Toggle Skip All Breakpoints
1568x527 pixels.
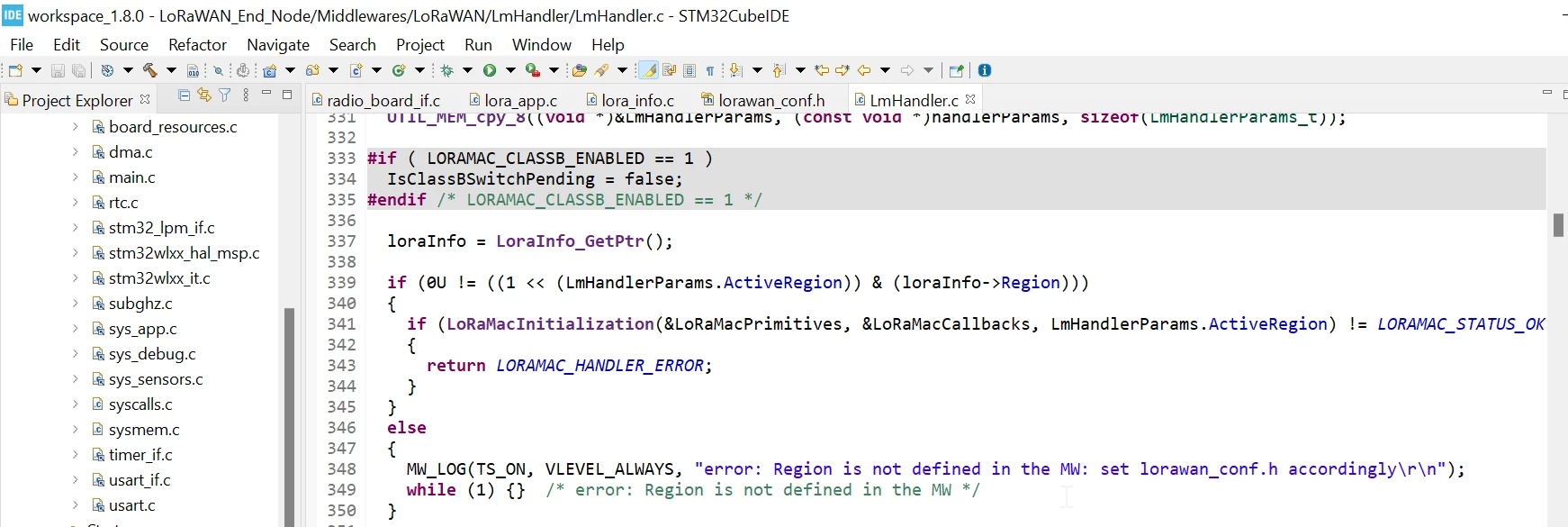click(x=218, y=70)
